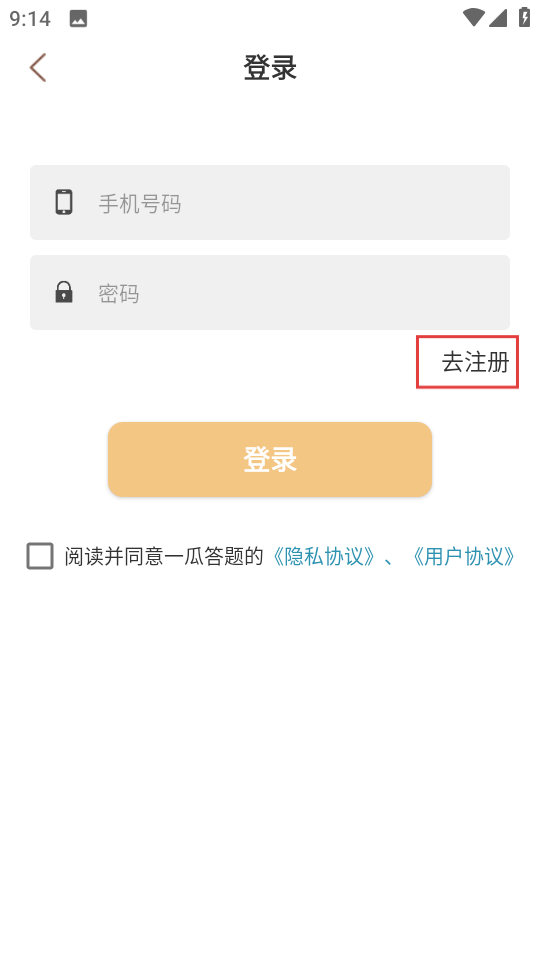Open the 《隐私协议》 link
Image resolution: width=540 pixels, height=960 pixels.
324,557
